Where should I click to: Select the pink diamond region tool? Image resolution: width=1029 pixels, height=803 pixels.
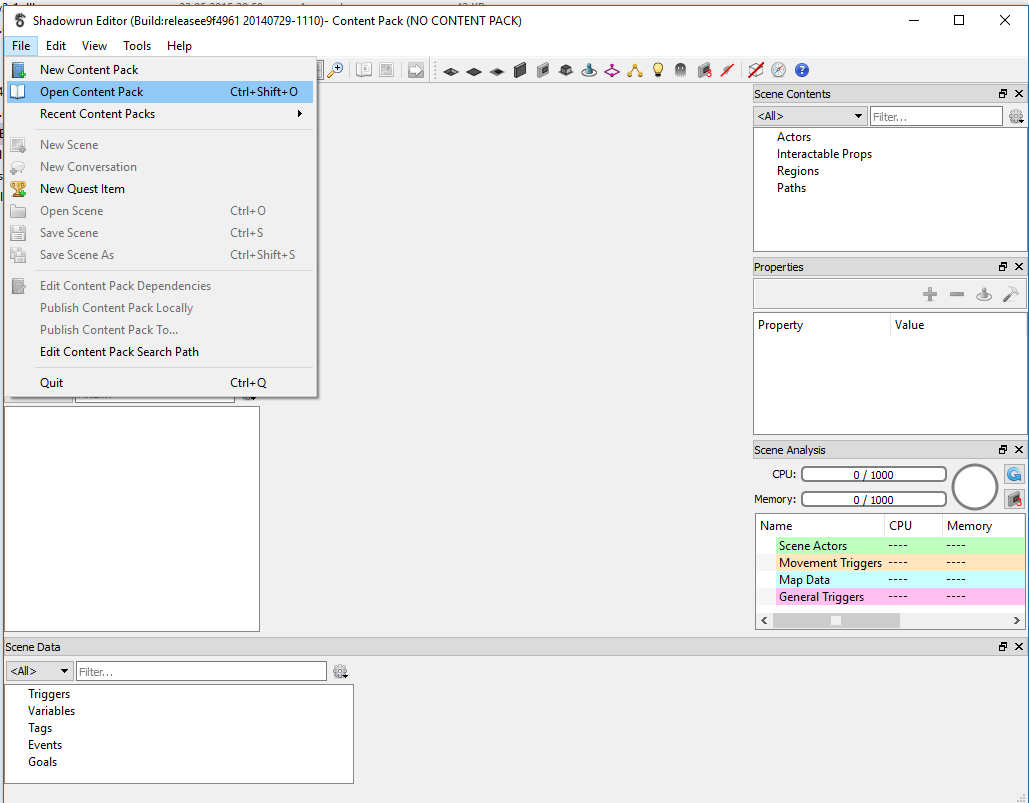[612, 70]
